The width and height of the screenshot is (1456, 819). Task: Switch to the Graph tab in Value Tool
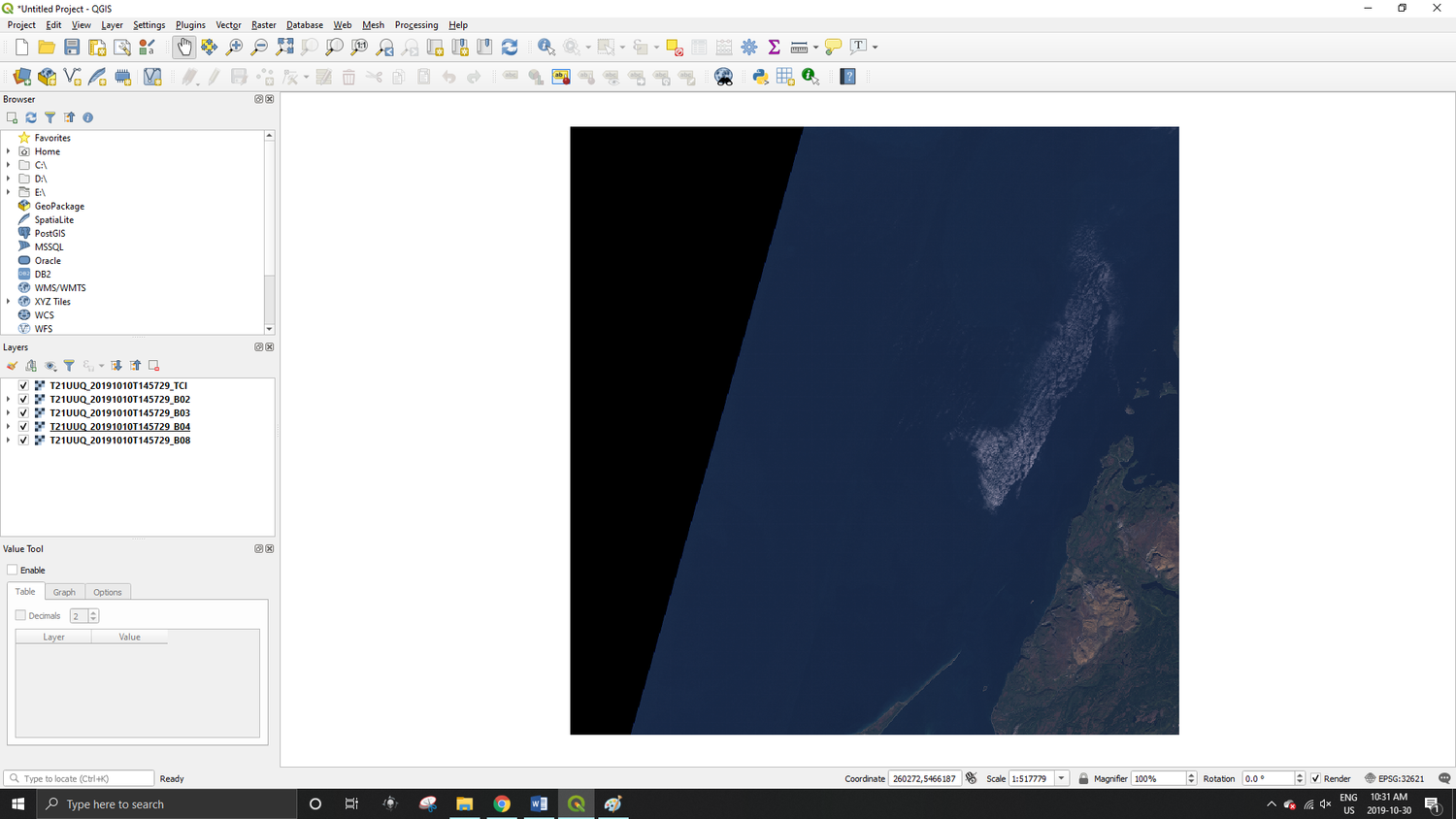[x=64, y=592]
